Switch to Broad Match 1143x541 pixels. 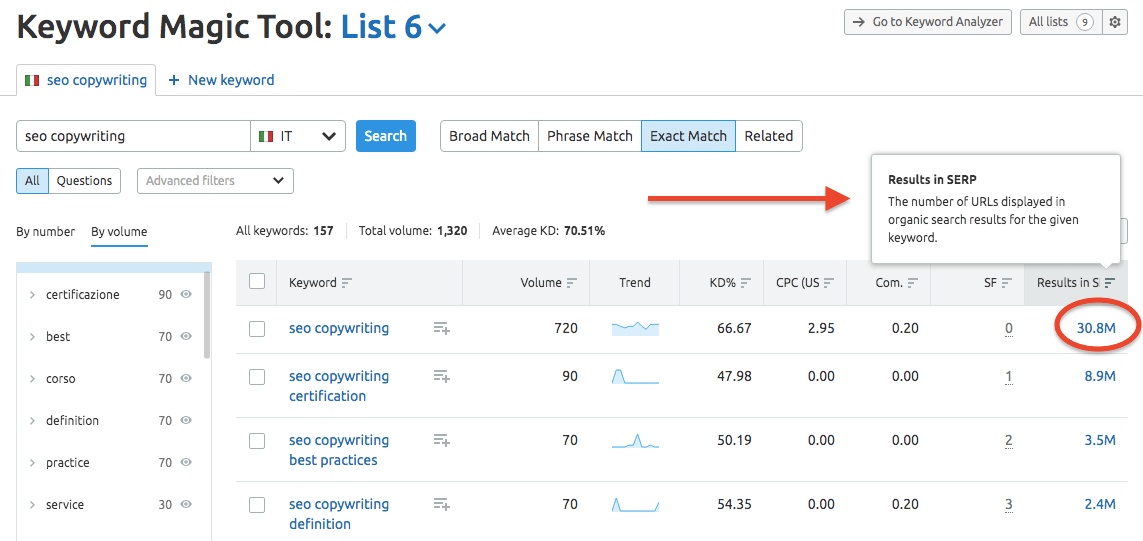[x=489, y=136]
